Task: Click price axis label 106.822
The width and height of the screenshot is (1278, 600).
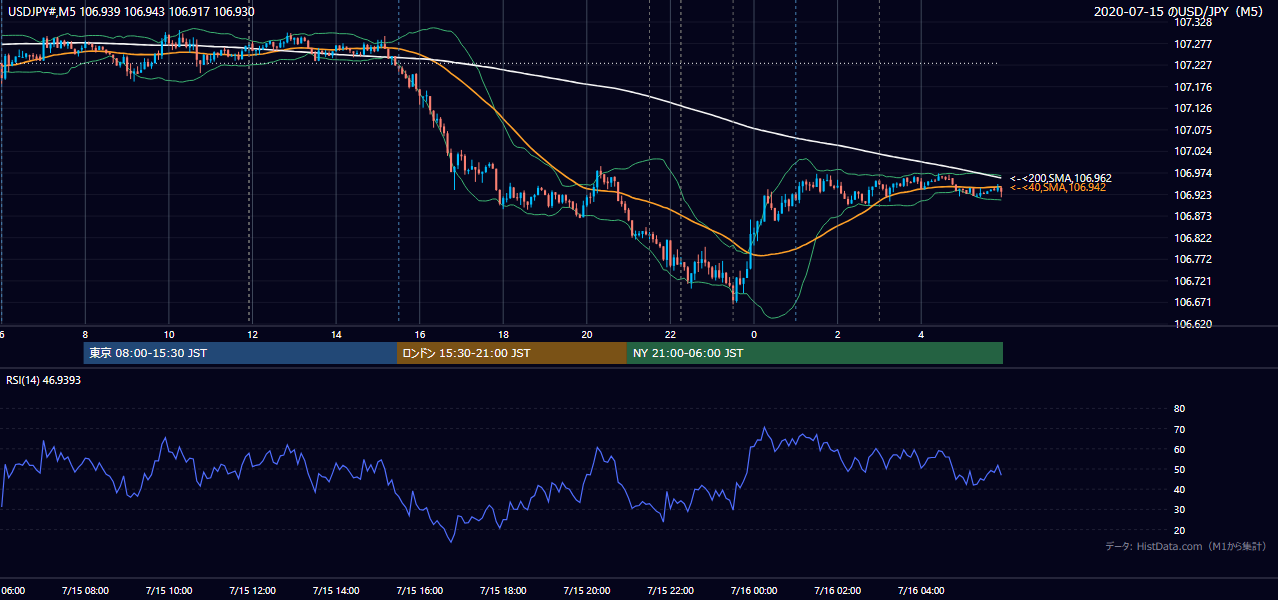Action: coord(1193,238)
